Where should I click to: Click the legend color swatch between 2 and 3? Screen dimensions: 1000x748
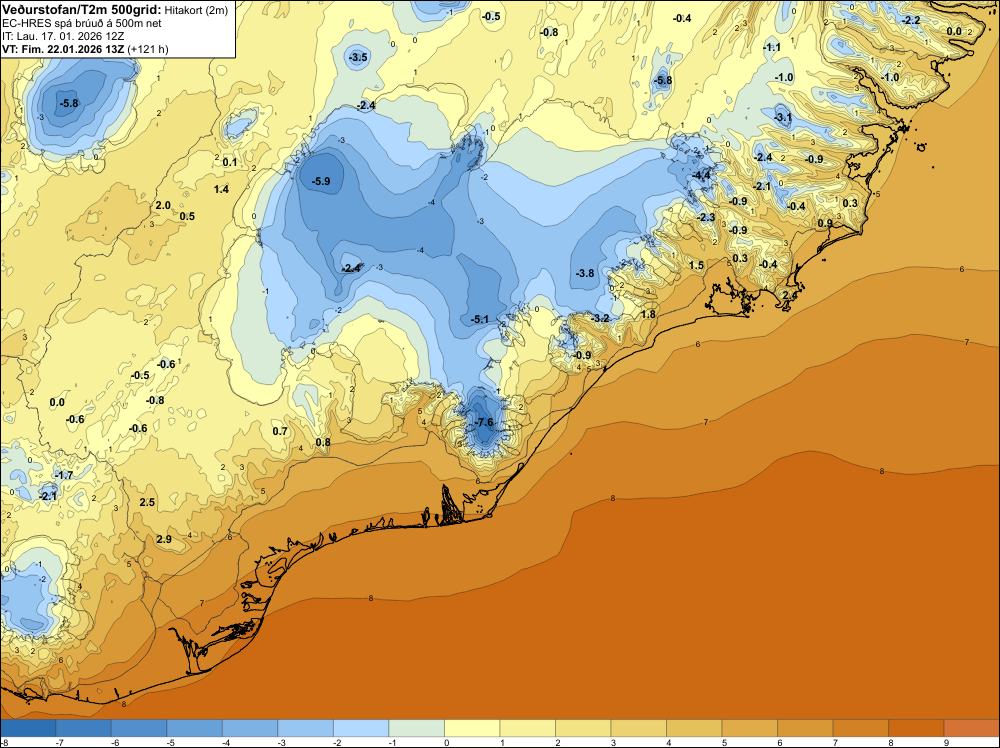tap(583, 728)
